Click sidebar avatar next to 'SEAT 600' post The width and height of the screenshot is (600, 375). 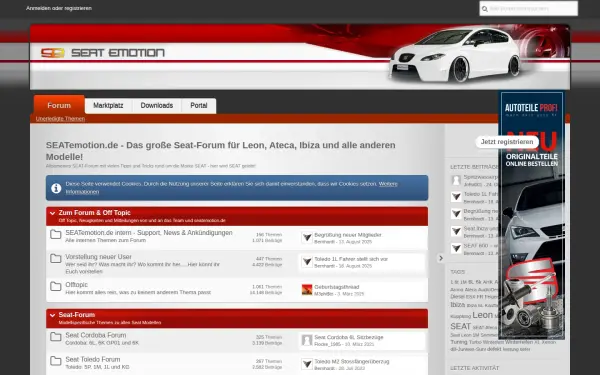click(456, 248)
